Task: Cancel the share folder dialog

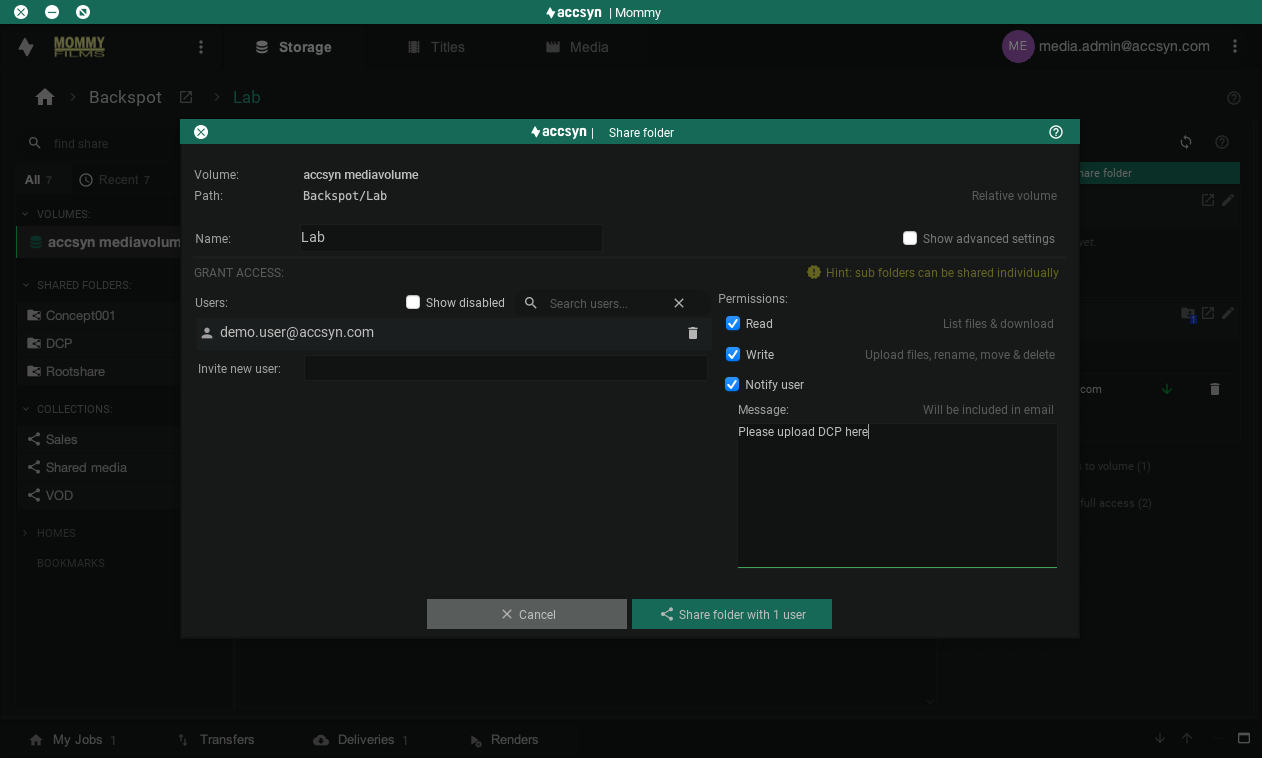Action: point(527,614)
